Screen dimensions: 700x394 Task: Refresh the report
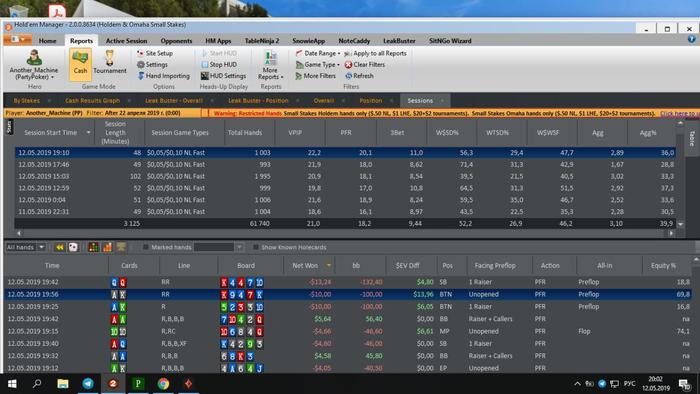click(359, 76)
